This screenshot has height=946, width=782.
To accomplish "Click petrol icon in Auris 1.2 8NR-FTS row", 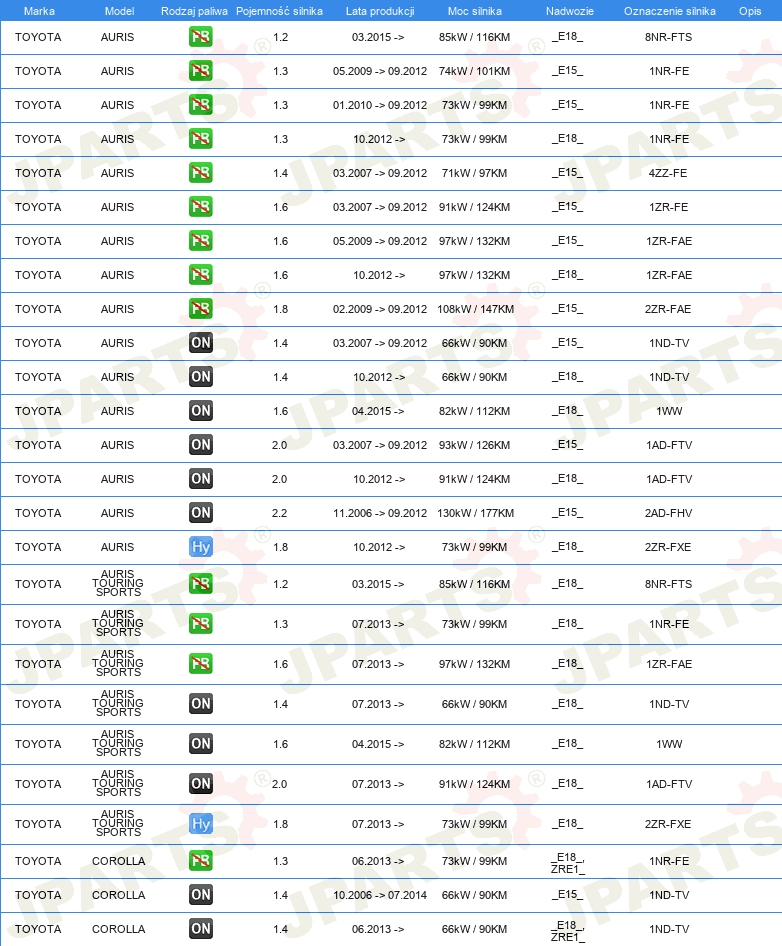I will click(x=200, y=37).
